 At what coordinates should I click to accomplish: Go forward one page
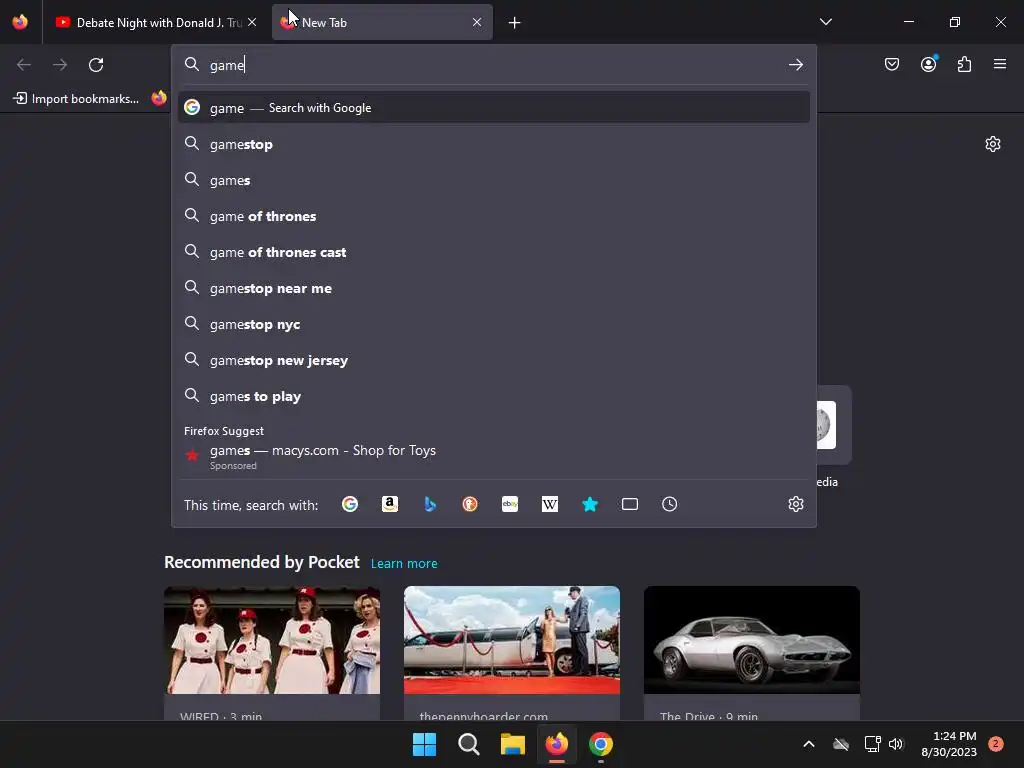tap(60, 65)
